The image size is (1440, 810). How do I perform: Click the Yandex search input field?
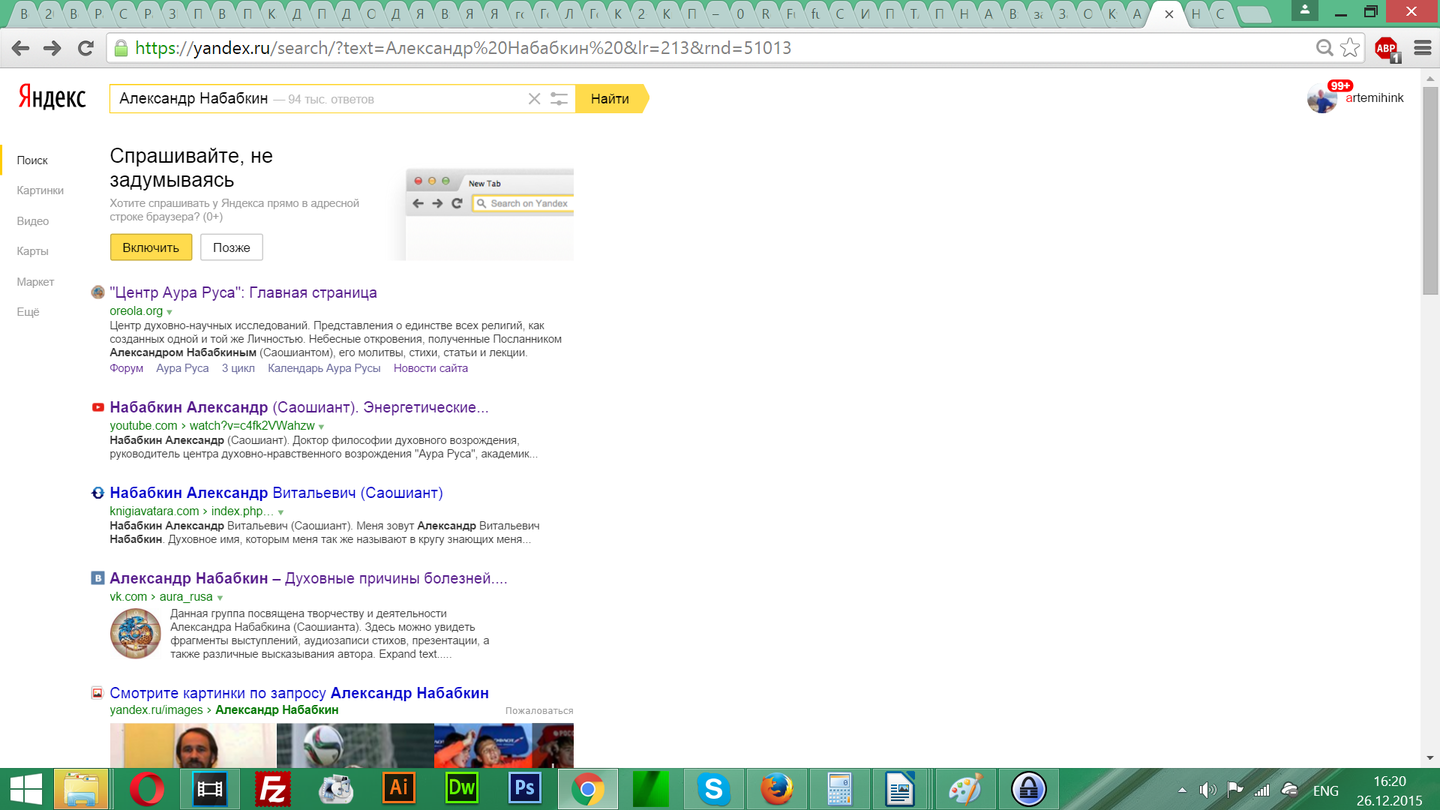320,99
